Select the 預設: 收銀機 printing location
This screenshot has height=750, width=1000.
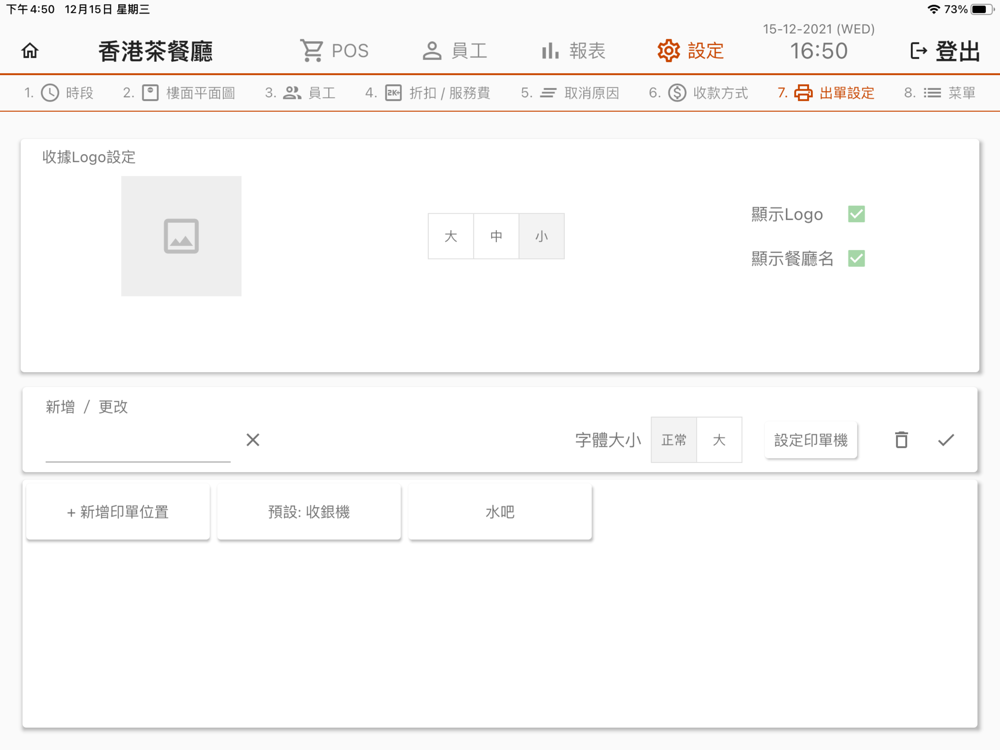click(309, 512)
